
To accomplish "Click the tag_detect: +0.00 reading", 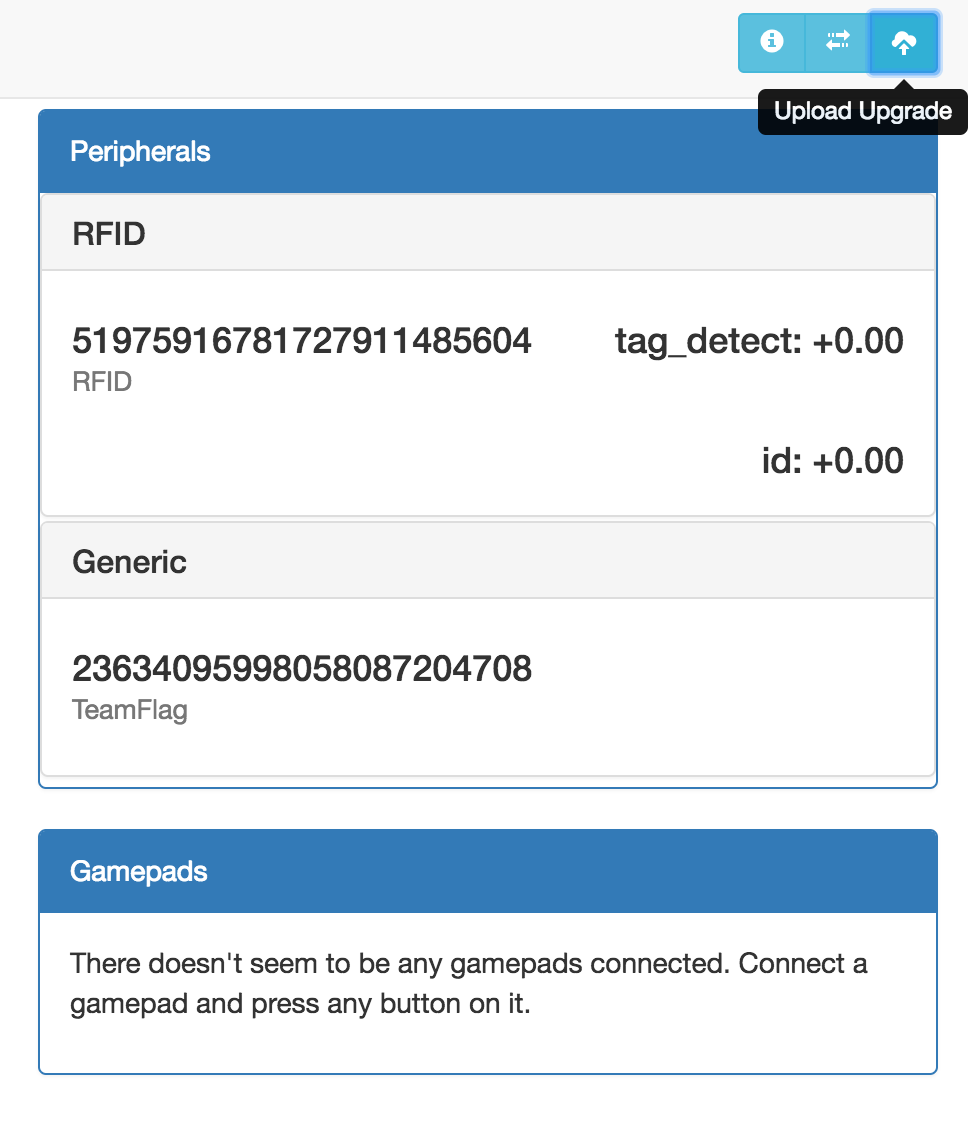I will (759, 341).
